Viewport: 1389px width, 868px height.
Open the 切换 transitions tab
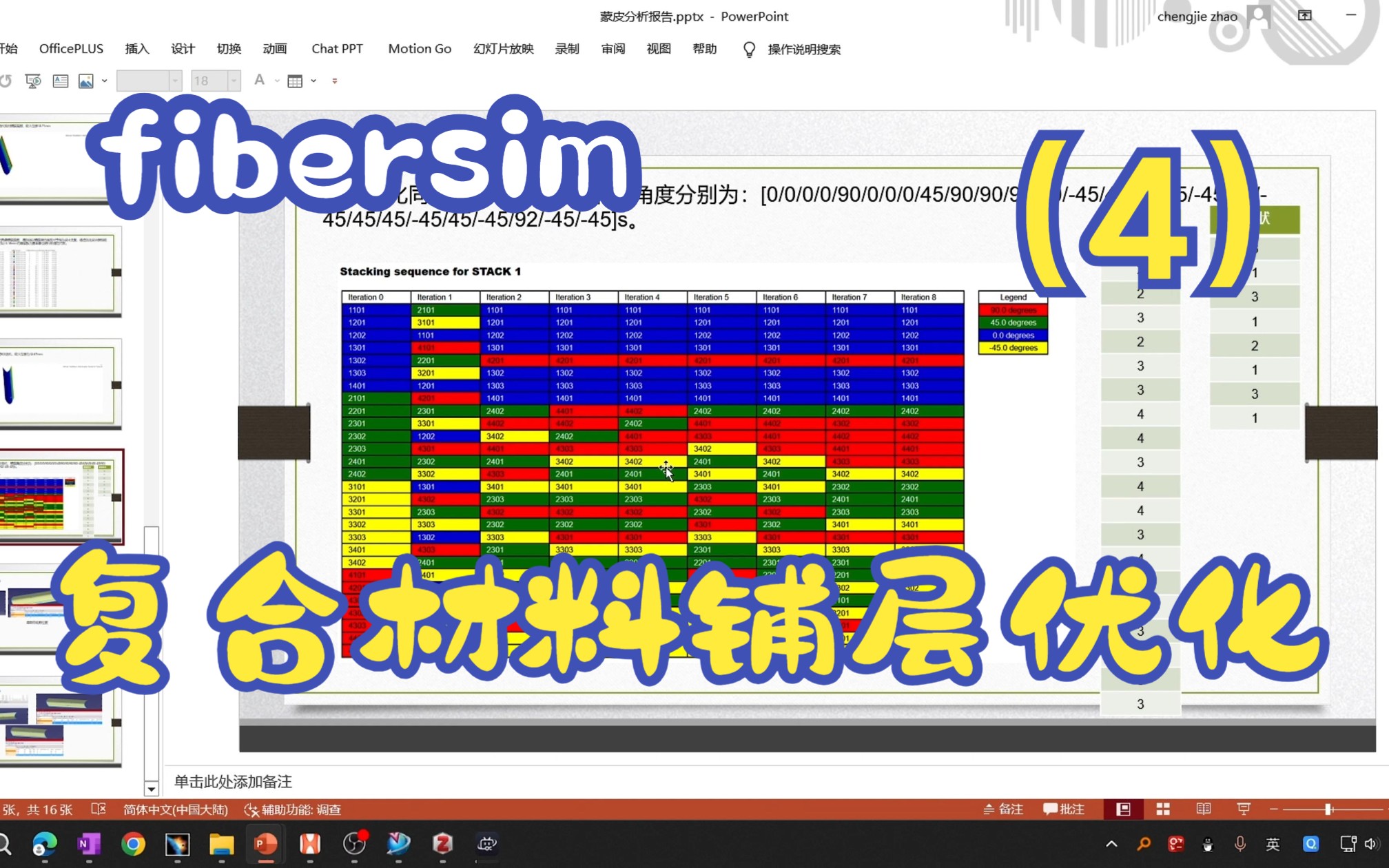pyautogui.click(x=229, y=48)
